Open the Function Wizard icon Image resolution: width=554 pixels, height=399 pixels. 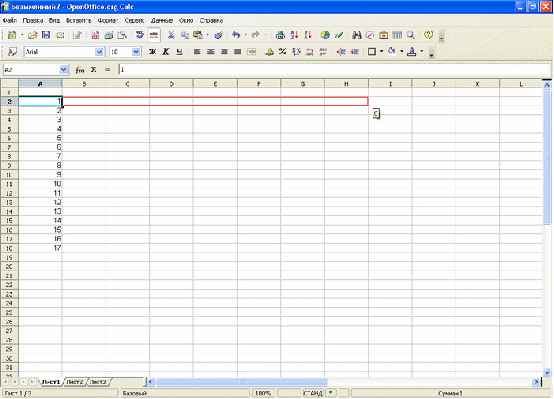(x=80, y=70)
